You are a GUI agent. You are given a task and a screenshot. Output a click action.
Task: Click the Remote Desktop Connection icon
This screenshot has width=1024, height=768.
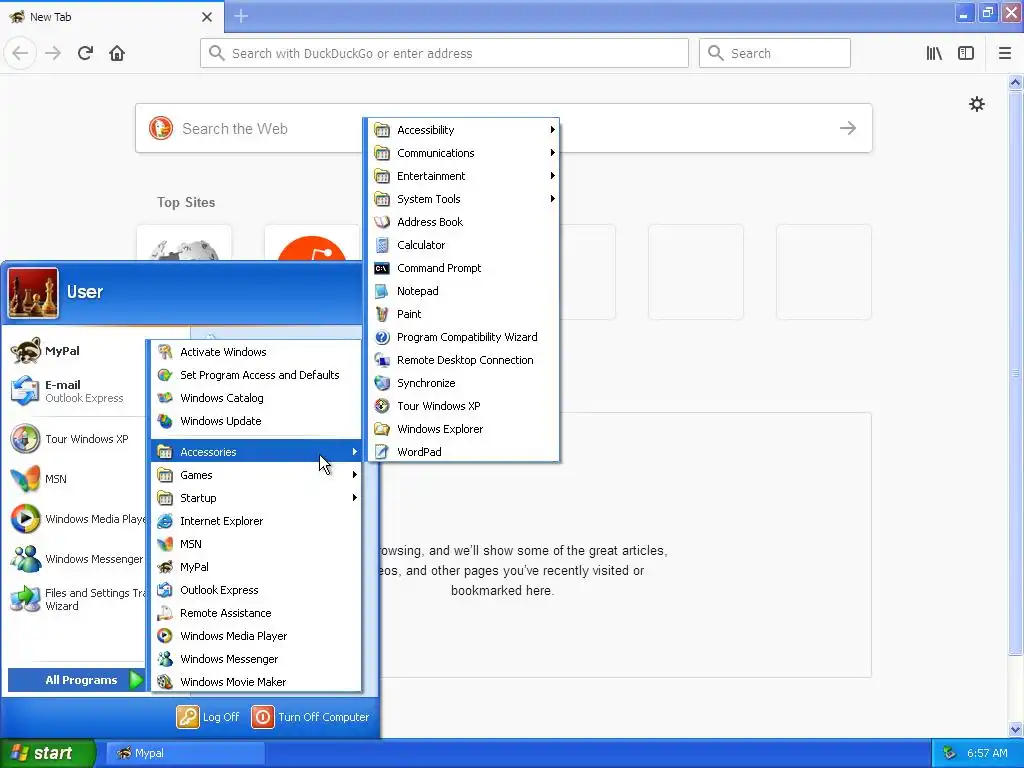click(382, 360)
